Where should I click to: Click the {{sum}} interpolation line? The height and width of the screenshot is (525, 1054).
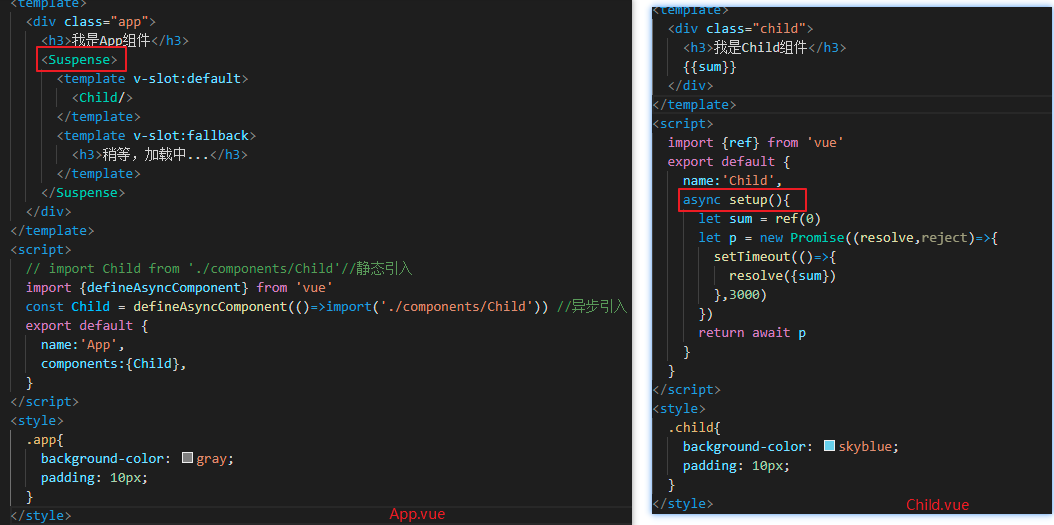[710, 67]
